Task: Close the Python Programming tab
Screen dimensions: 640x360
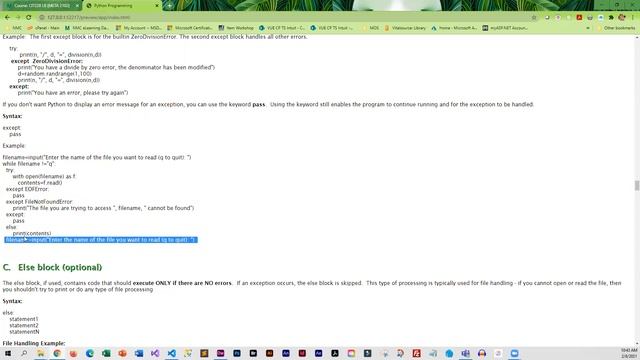Action: (x=157, y=6)
